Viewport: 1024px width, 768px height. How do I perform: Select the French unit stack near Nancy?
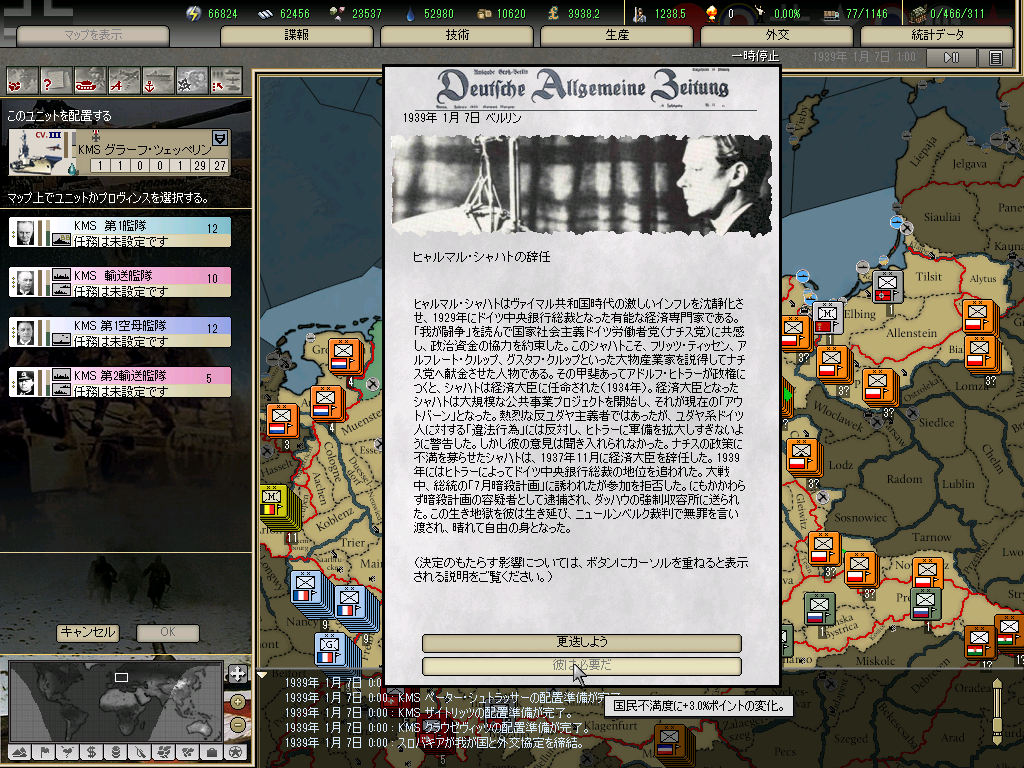click(310, 590)
